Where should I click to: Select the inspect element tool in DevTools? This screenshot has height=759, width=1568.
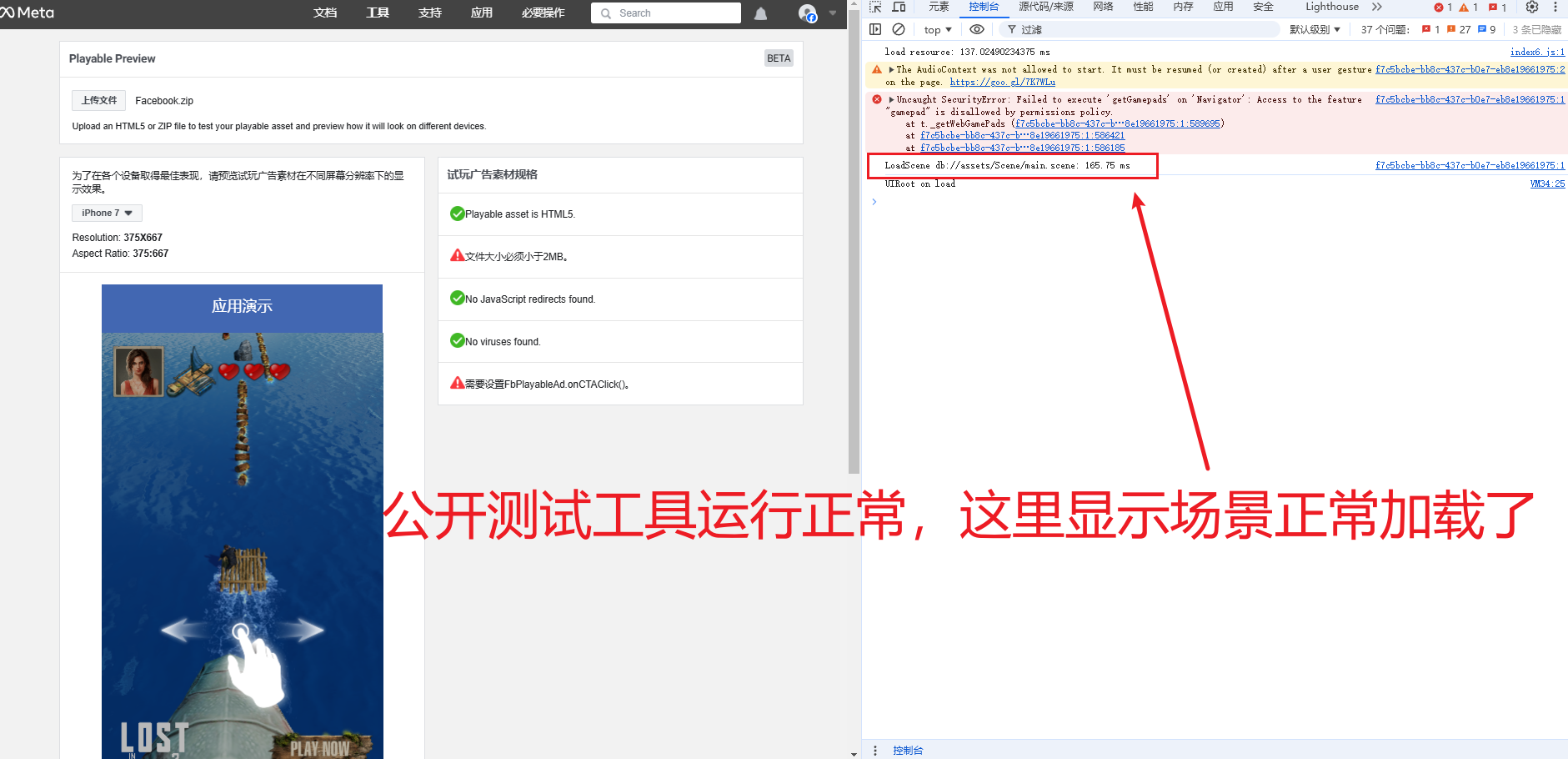(875, 8)
